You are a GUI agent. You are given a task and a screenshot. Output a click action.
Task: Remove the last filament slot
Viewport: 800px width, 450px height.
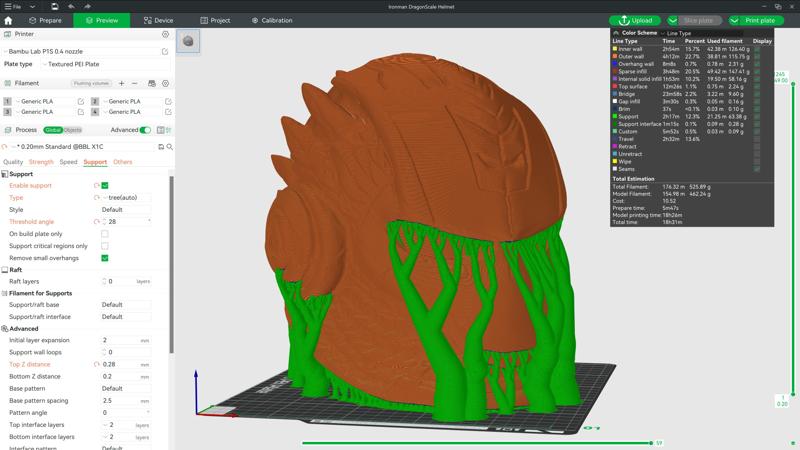pos(135,83)
